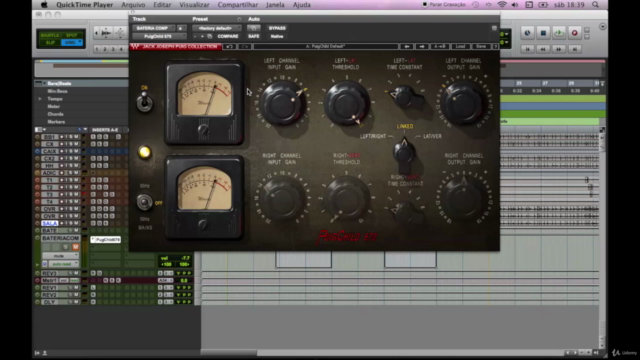Adjust the Left Threshold knob

[x=347, y=103]
